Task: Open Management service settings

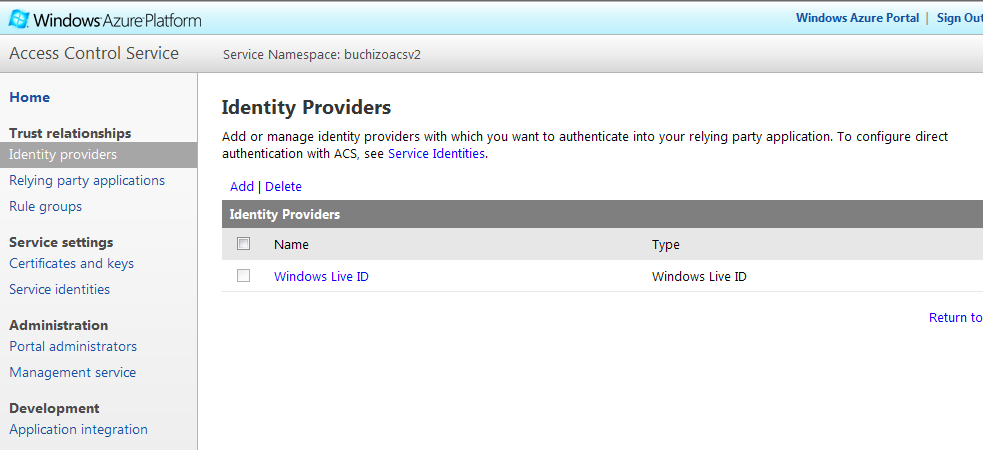Action: [x=73, y=373]
